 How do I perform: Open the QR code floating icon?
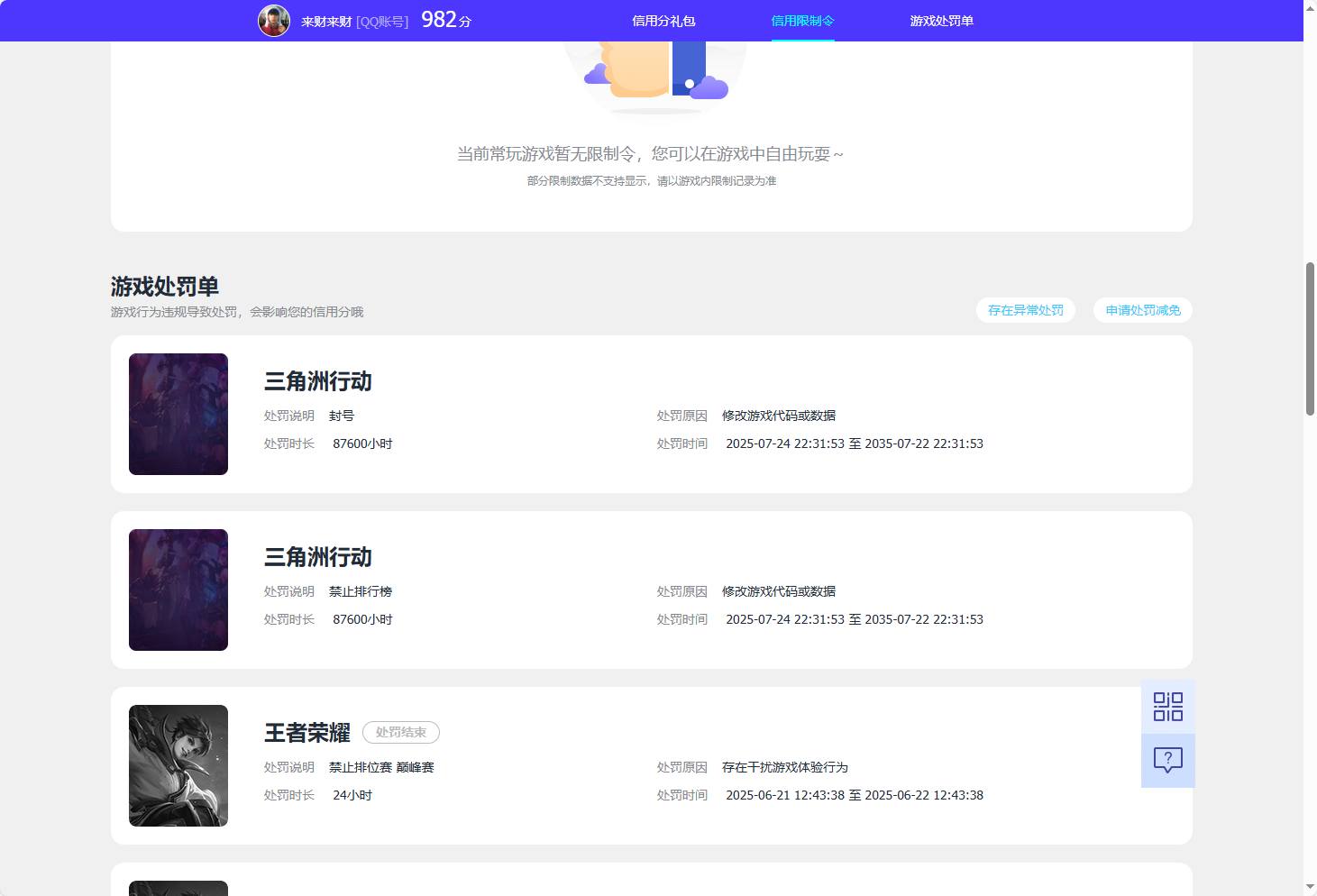1167,707
